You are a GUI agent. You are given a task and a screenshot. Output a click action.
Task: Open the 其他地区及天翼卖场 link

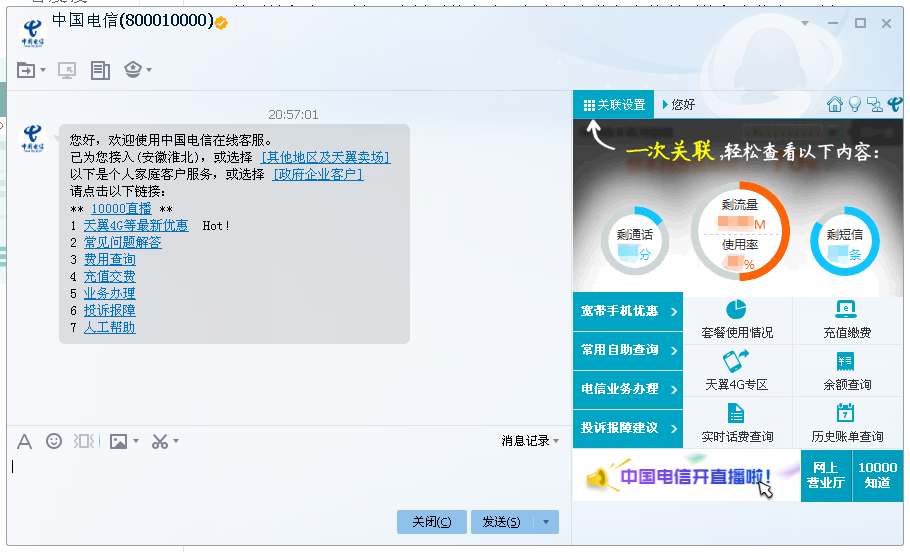coord(326,157)
